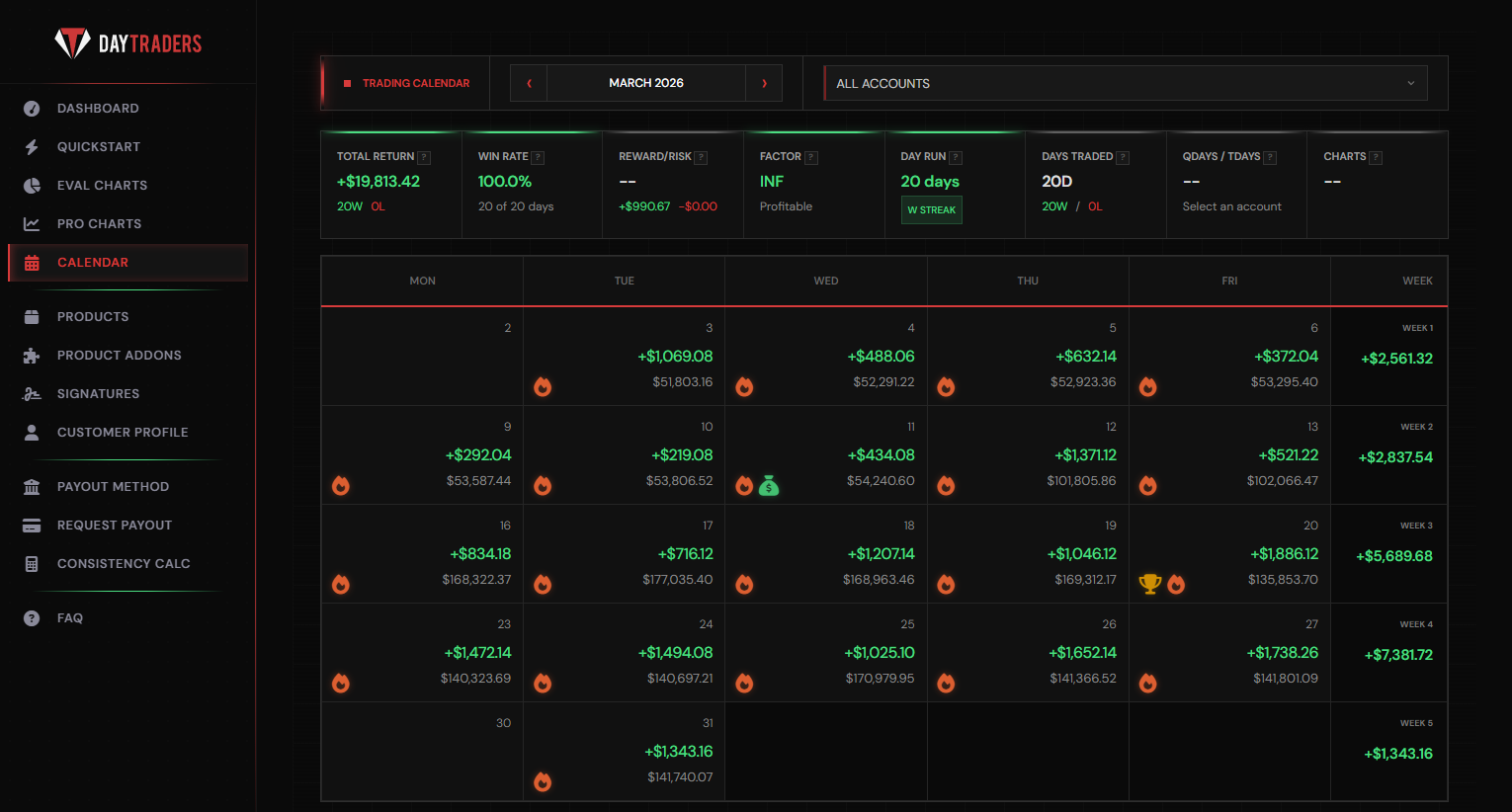Click the Week 5 total +$1,343.16
The height and width of the screenshot is (812, 1512).
click(1398, 754)
